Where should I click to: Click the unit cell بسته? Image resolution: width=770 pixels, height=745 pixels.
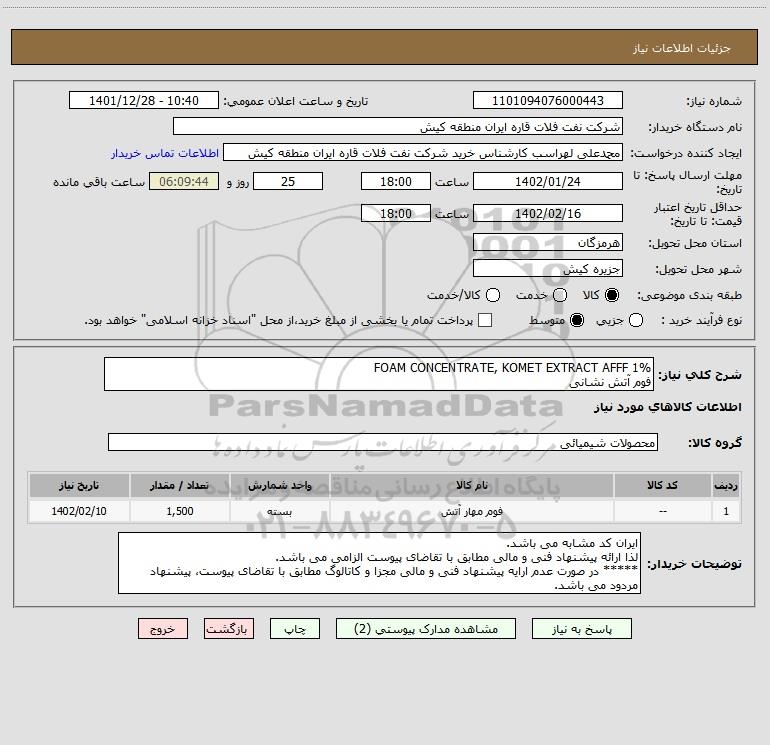[279, 511]
